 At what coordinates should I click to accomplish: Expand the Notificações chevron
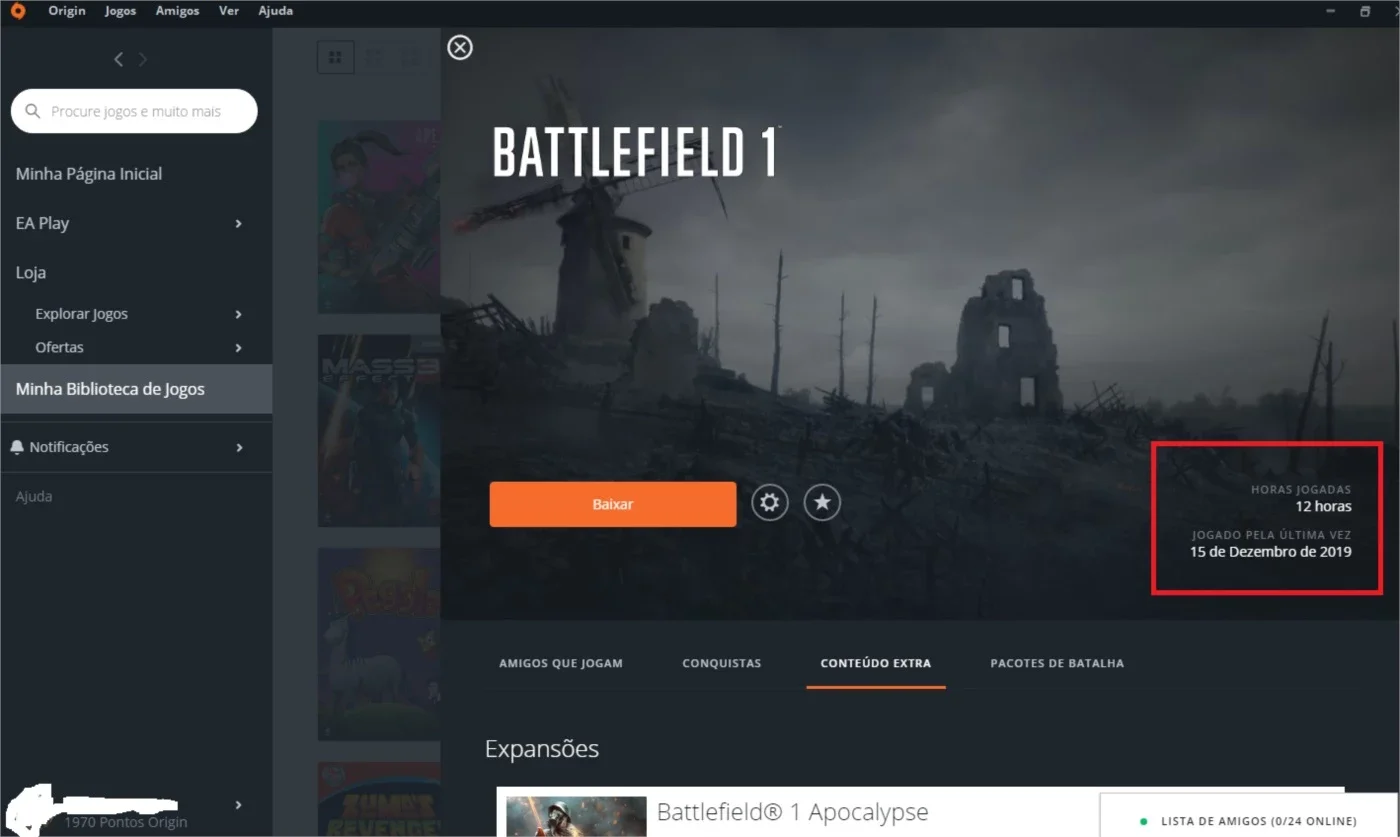239,447
